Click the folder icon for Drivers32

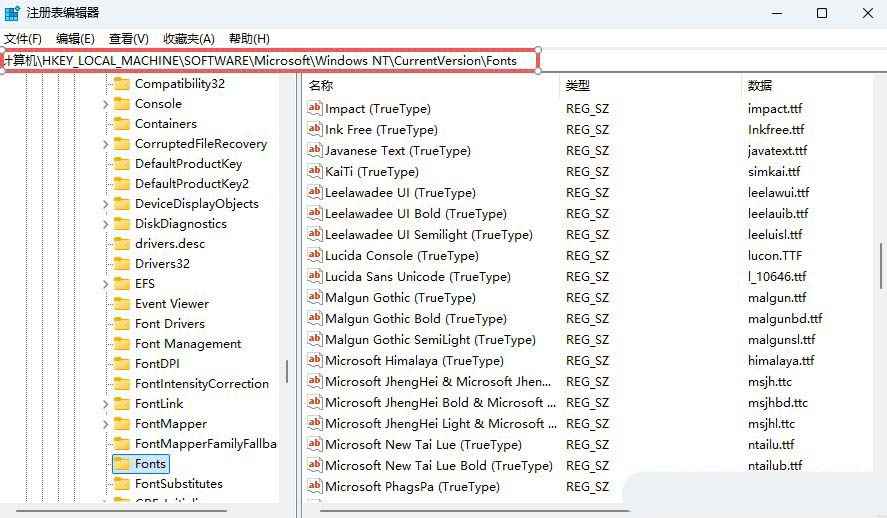click(x=122, y=264)
